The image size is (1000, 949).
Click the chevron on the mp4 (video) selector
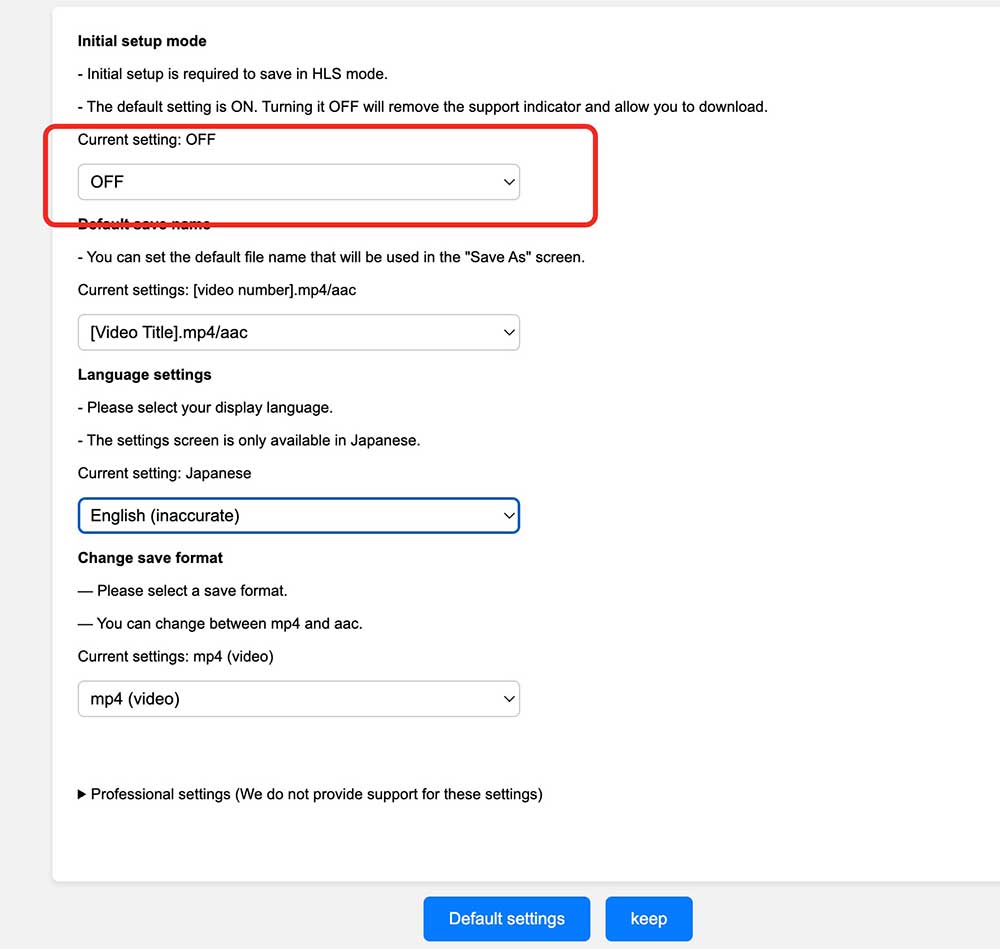509,699
